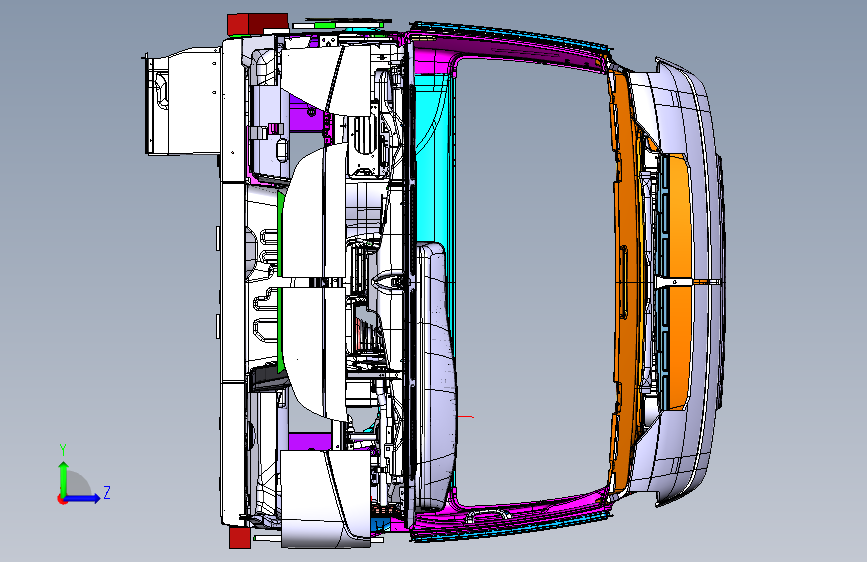Select the lavender outer bumper shell
This screenshot has width=867, height=562.
699,282
